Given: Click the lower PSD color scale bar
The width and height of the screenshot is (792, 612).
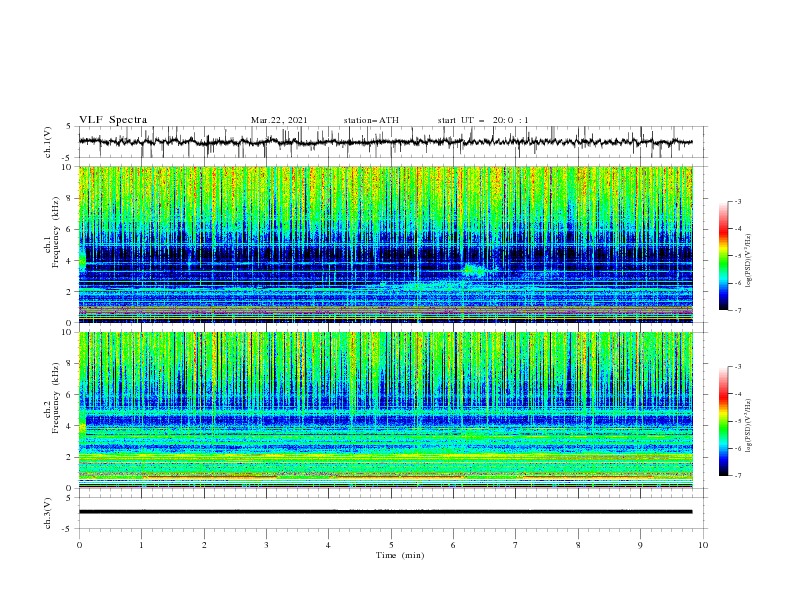Looking at the screenshot, I should 723,421.
